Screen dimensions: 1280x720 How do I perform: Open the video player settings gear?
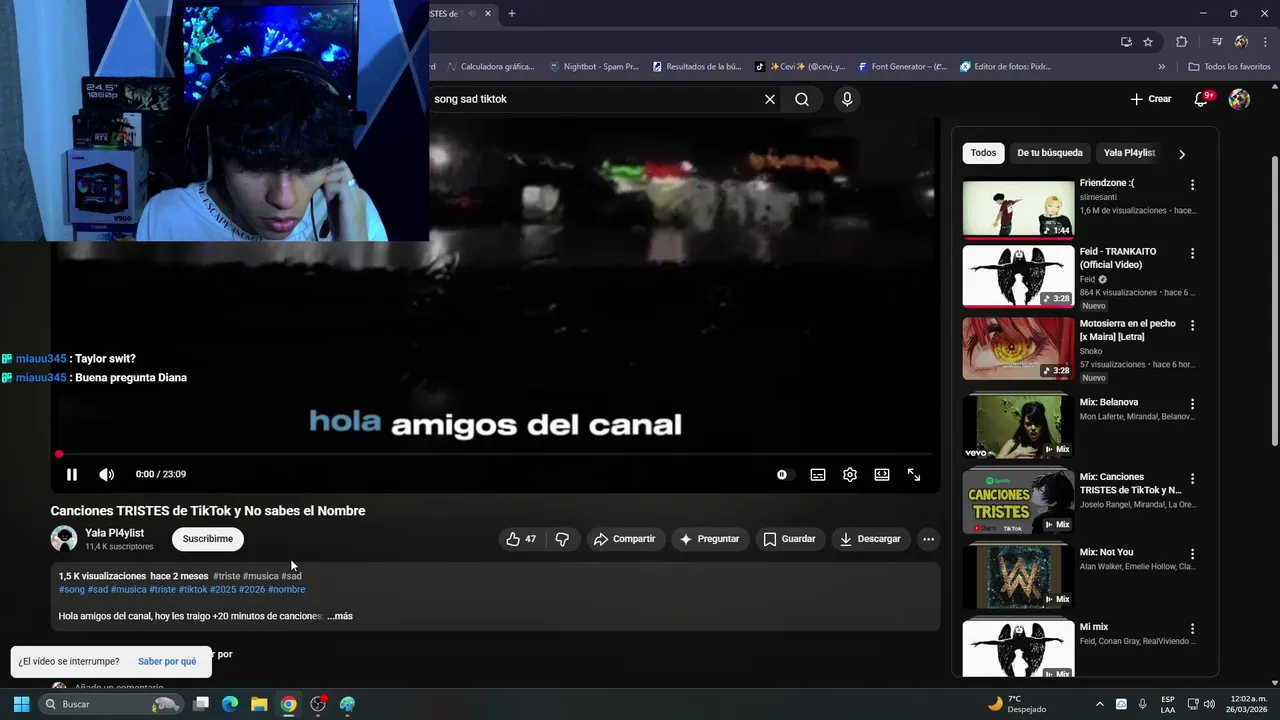coord(850,475)
